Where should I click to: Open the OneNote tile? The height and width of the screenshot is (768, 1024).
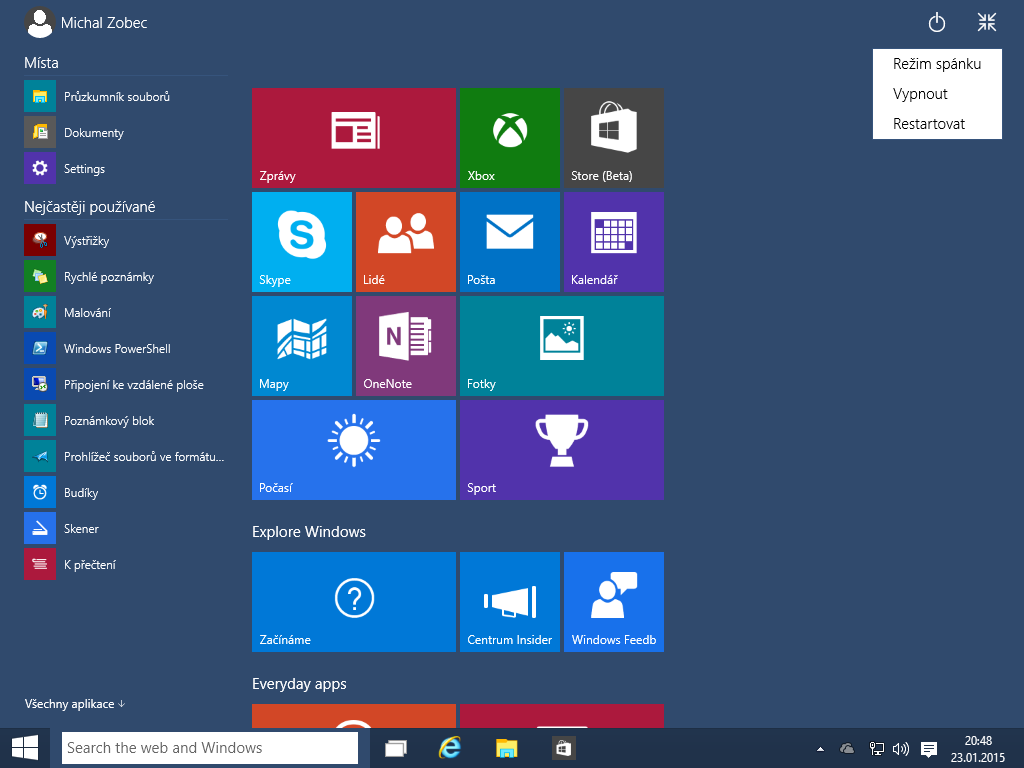pyautogui.click(x=405, y=345)
